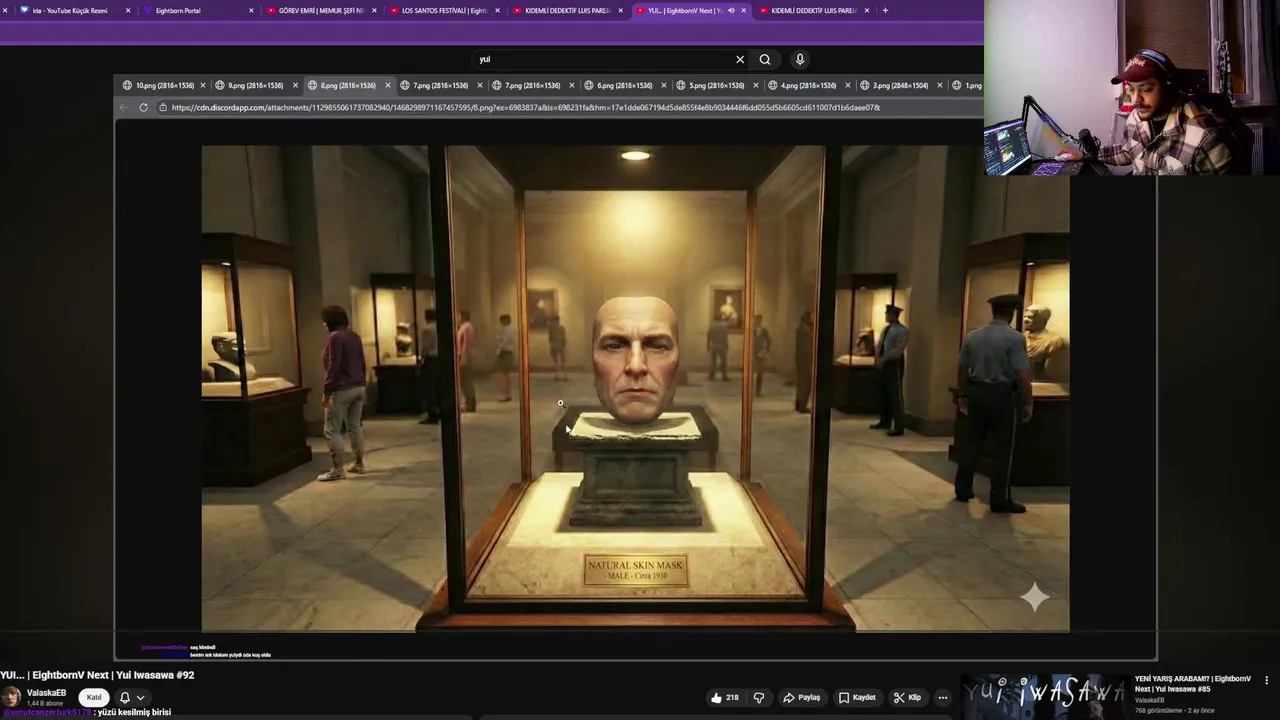This screenshot has height=720, width=1280.
Task: Close the 10.png tab
Action: (203, 85)
